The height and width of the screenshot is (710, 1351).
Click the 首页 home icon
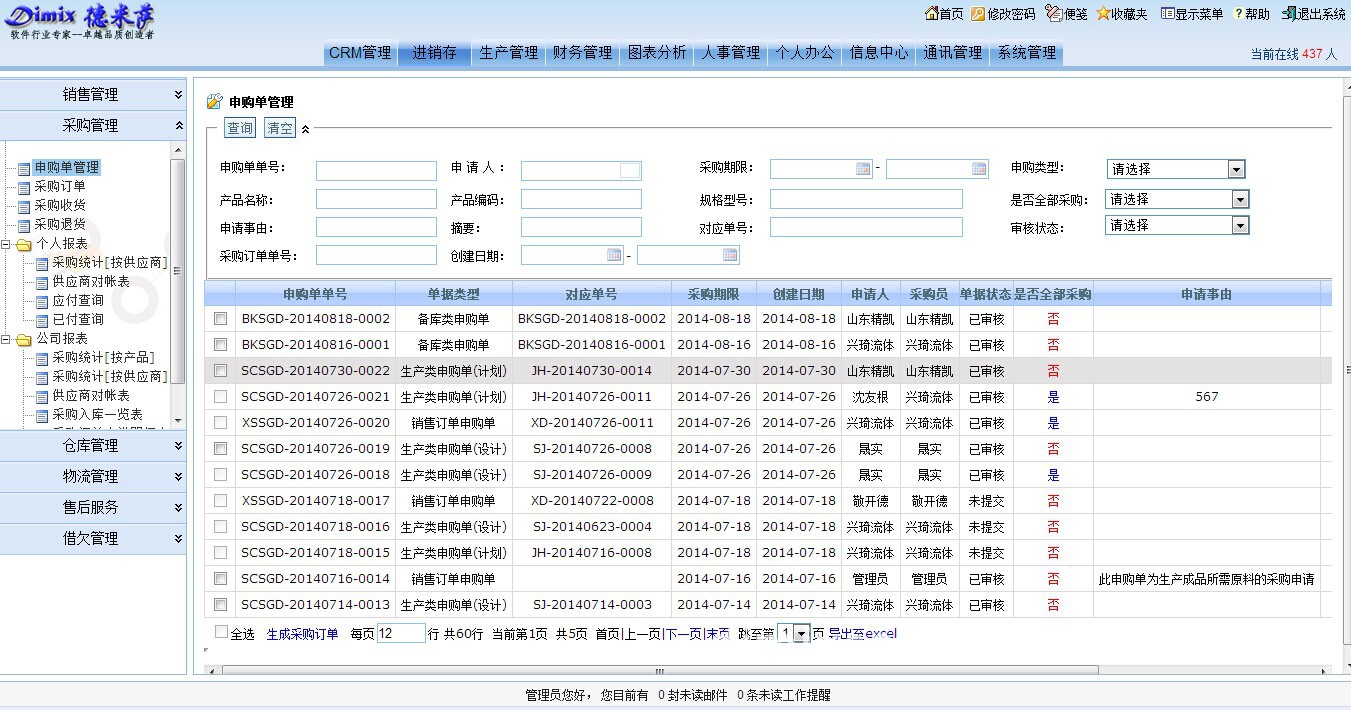[x=931, y=14]
